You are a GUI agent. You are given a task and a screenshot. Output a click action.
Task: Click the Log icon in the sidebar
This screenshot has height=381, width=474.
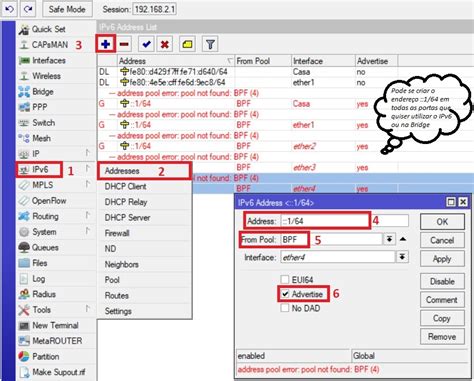coord(24,279)
